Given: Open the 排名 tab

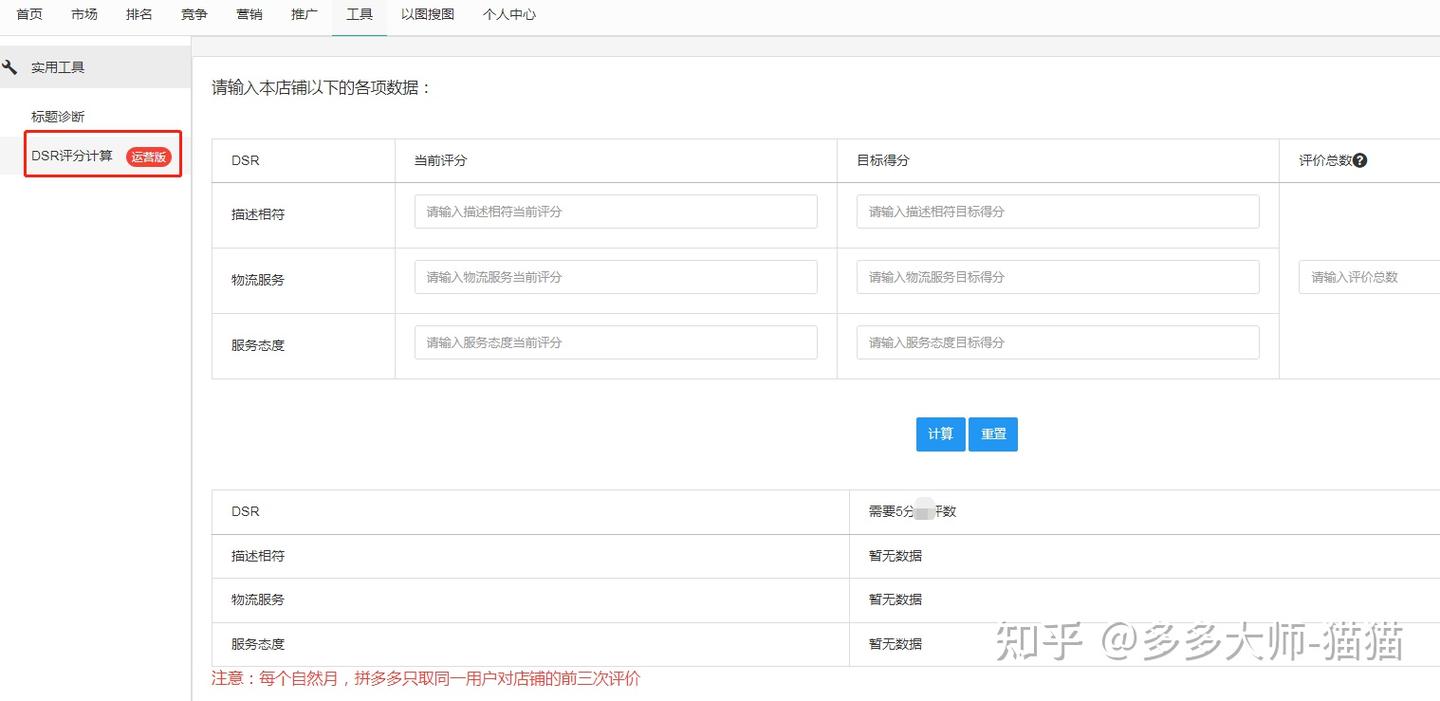Looking at the screenshot, I should point(140,15).
